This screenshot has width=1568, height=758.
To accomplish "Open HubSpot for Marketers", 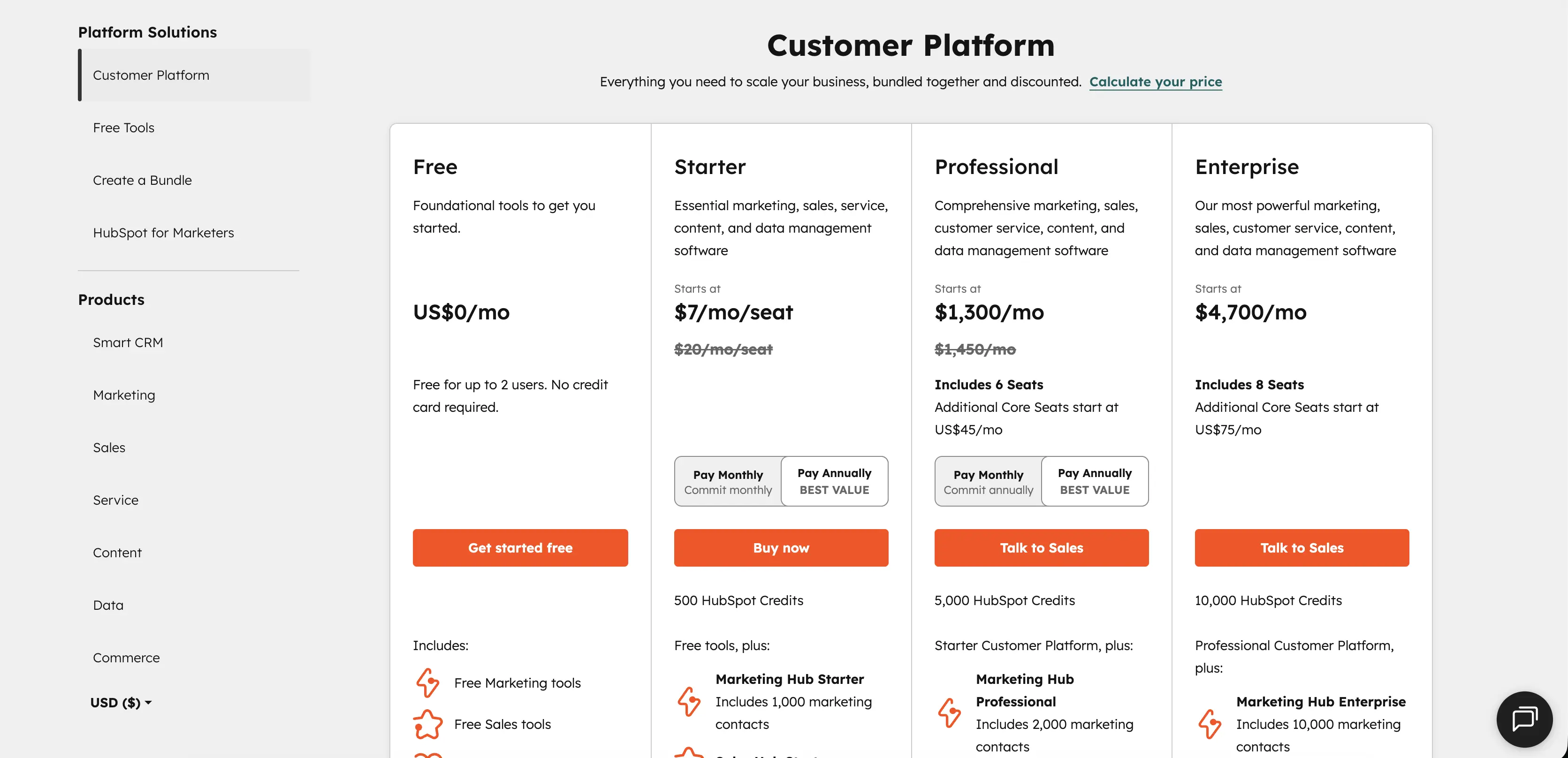I will 163,232.
